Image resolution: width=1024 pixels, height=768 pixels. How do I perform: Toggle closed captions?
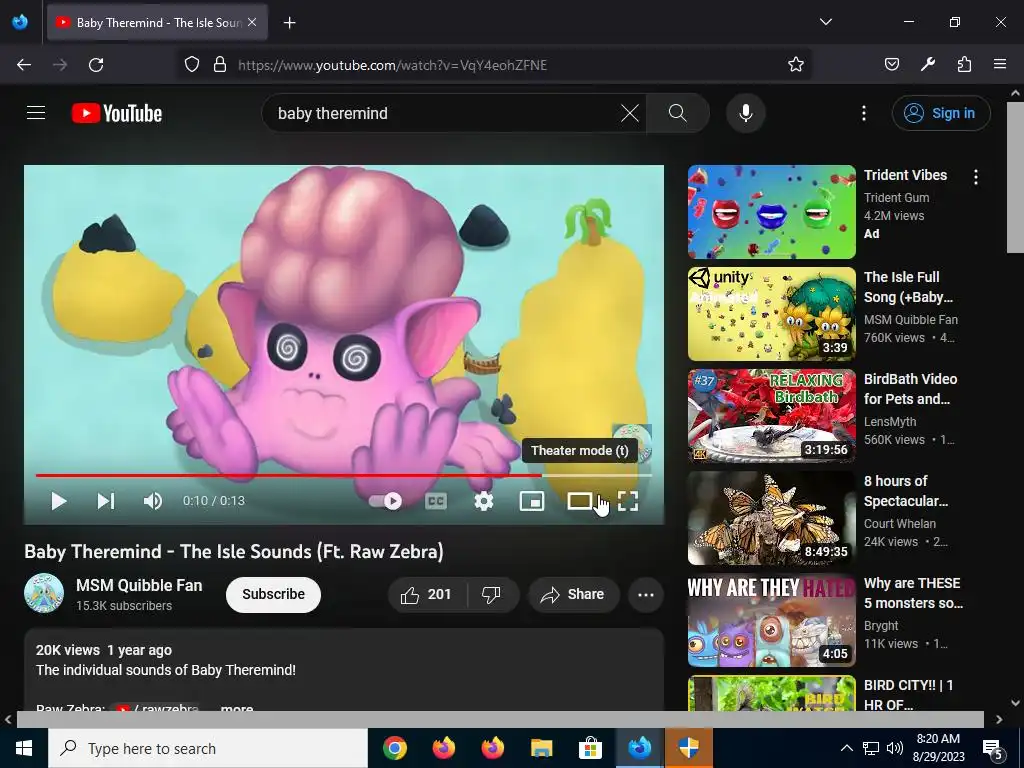tap(436, 501)
